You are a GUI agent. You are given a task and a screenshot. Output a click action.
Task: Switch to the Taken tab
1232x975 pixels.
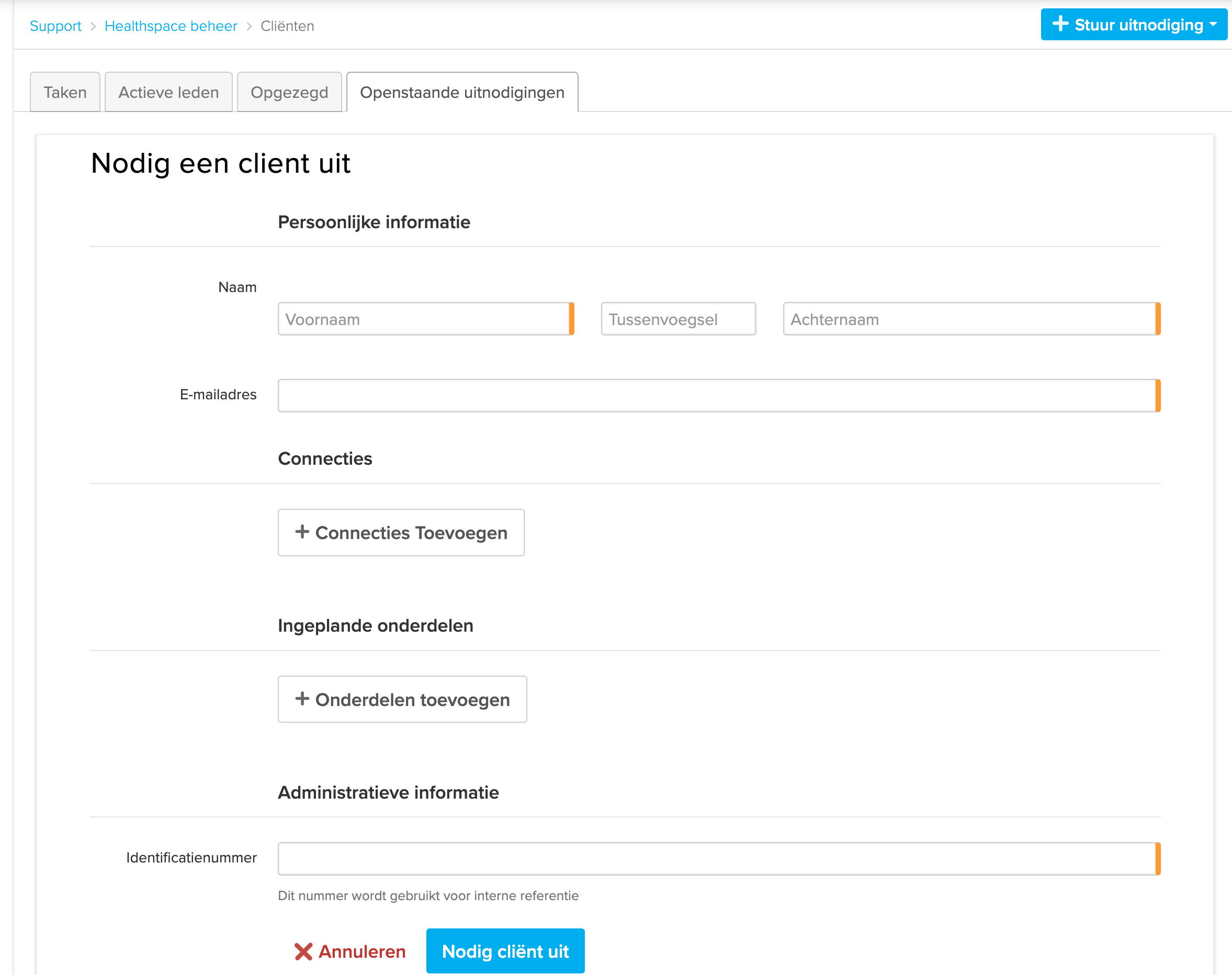tap(65, 92)
